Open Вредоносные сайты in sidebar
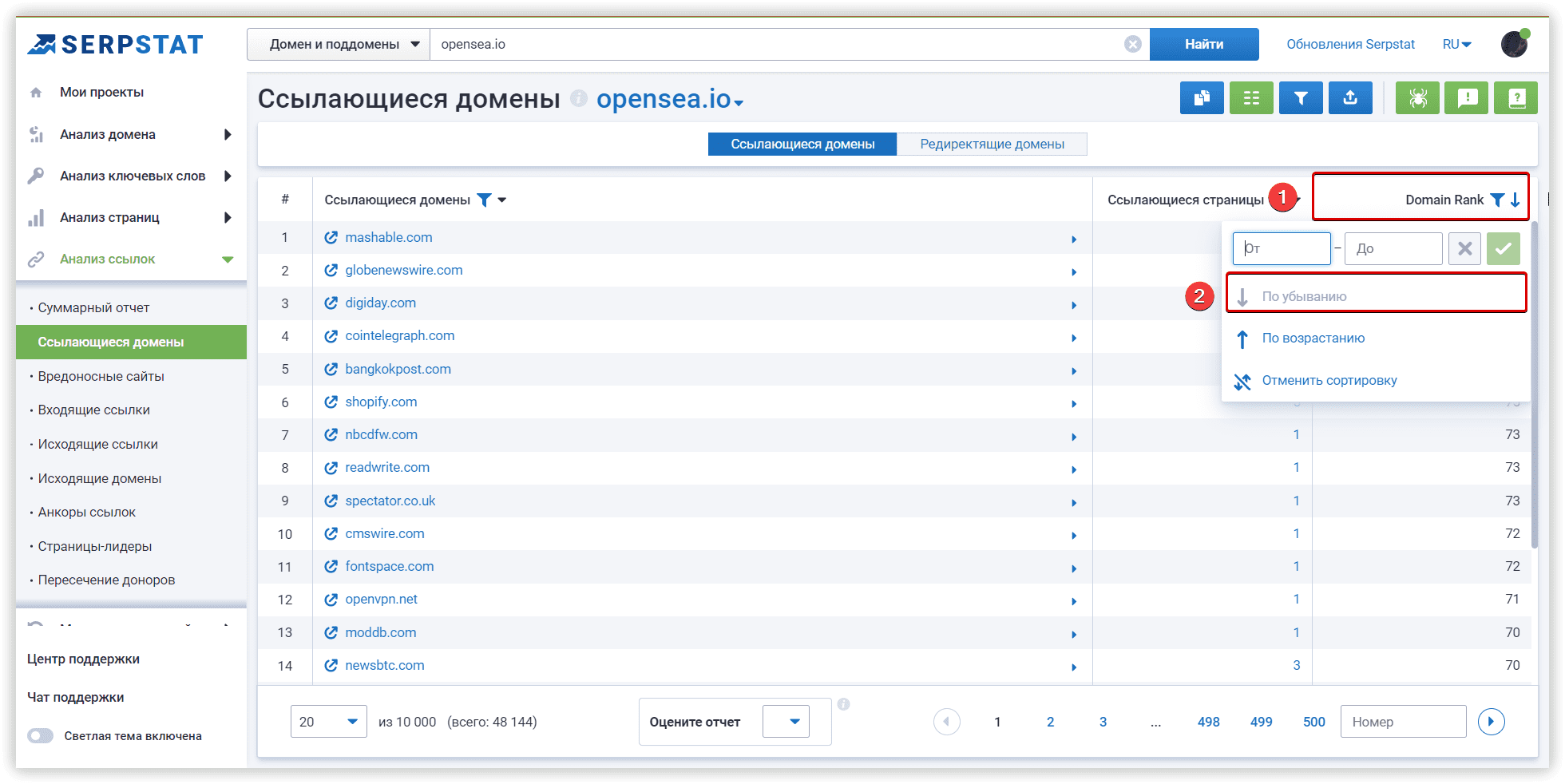The height and width of the screenshot is (784, 1565). (x=101, y=376)
